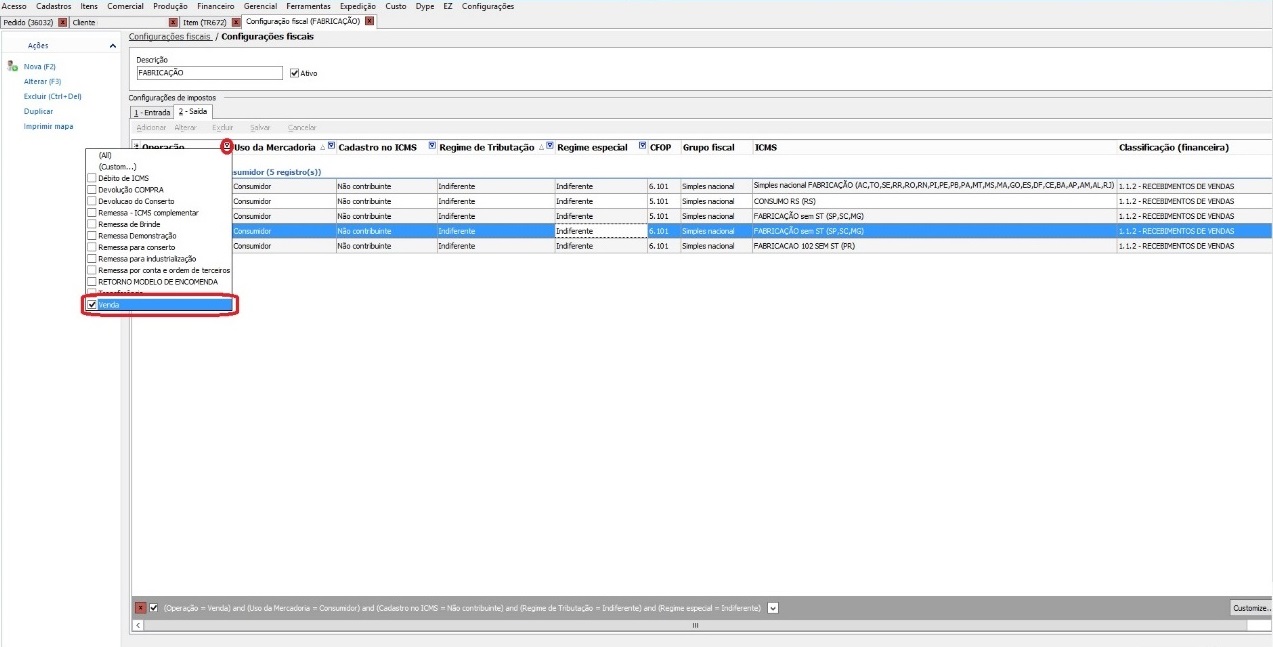Close the Pedido (36032) tab
This screenshot has height=647, width=1273.
point(63,22)
